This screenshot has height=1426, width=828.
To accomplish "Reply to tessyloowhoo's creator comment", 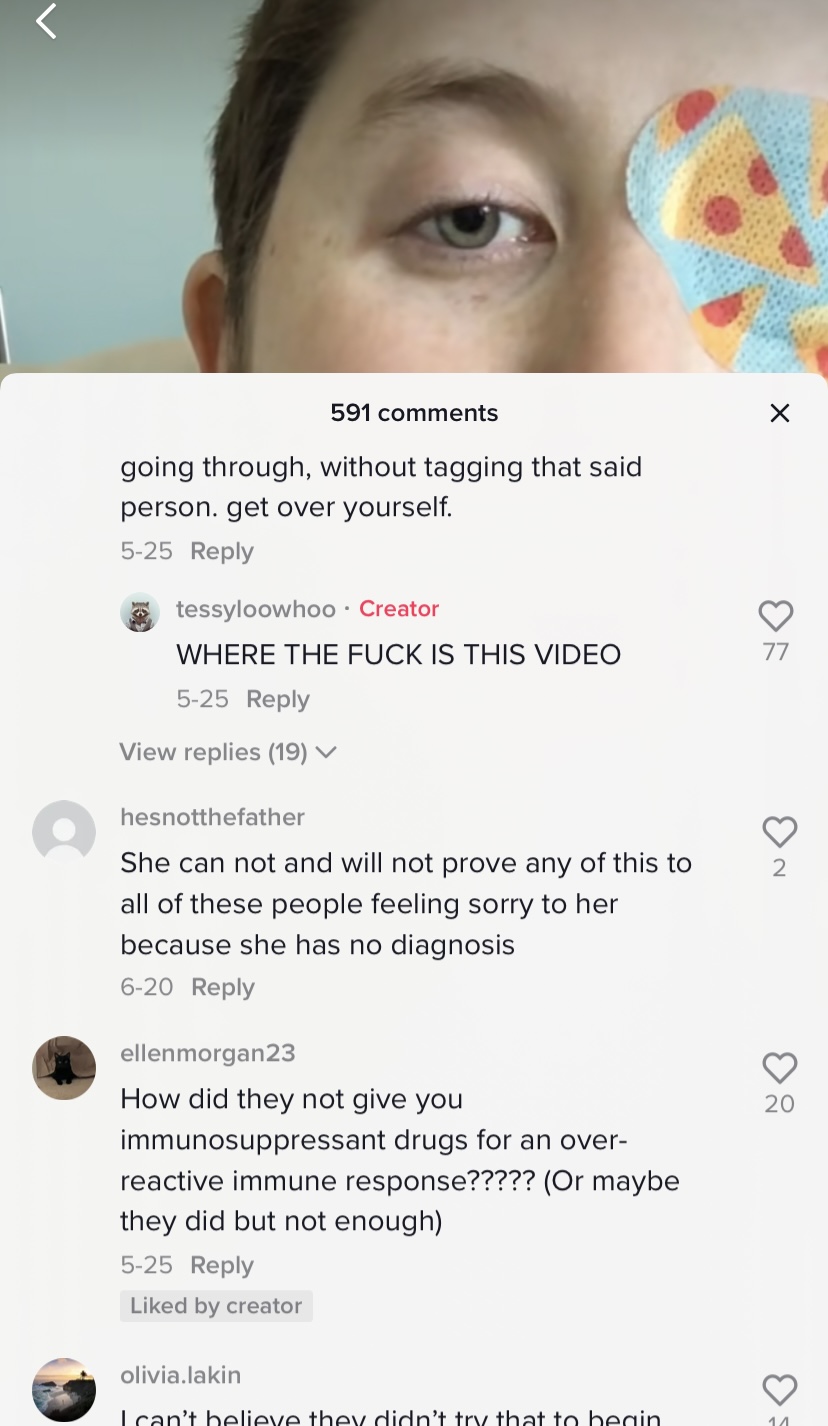I will (x=278, y=699).
